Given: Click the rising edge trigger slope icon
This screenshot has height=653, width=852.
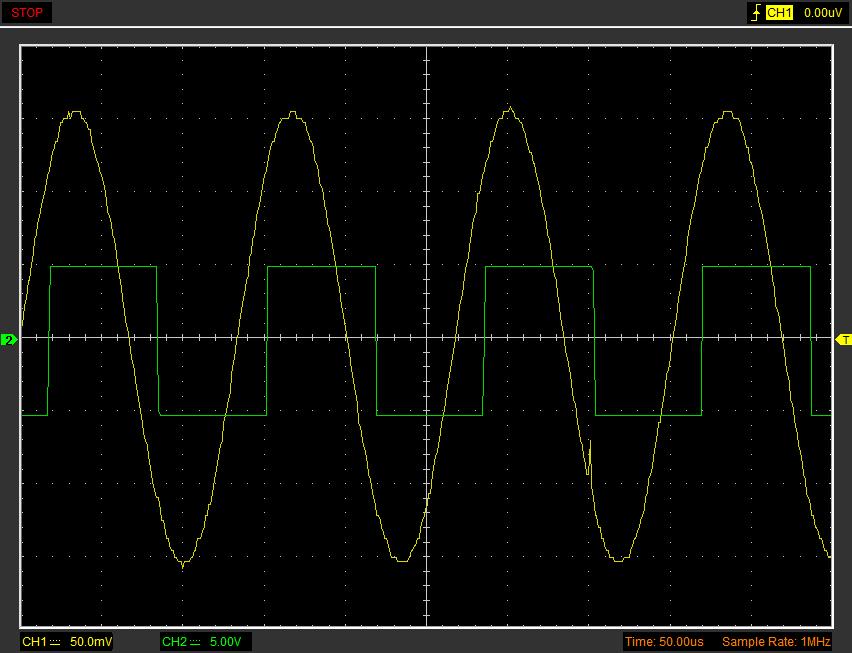Looking at the screenshot, I should 755,13.
